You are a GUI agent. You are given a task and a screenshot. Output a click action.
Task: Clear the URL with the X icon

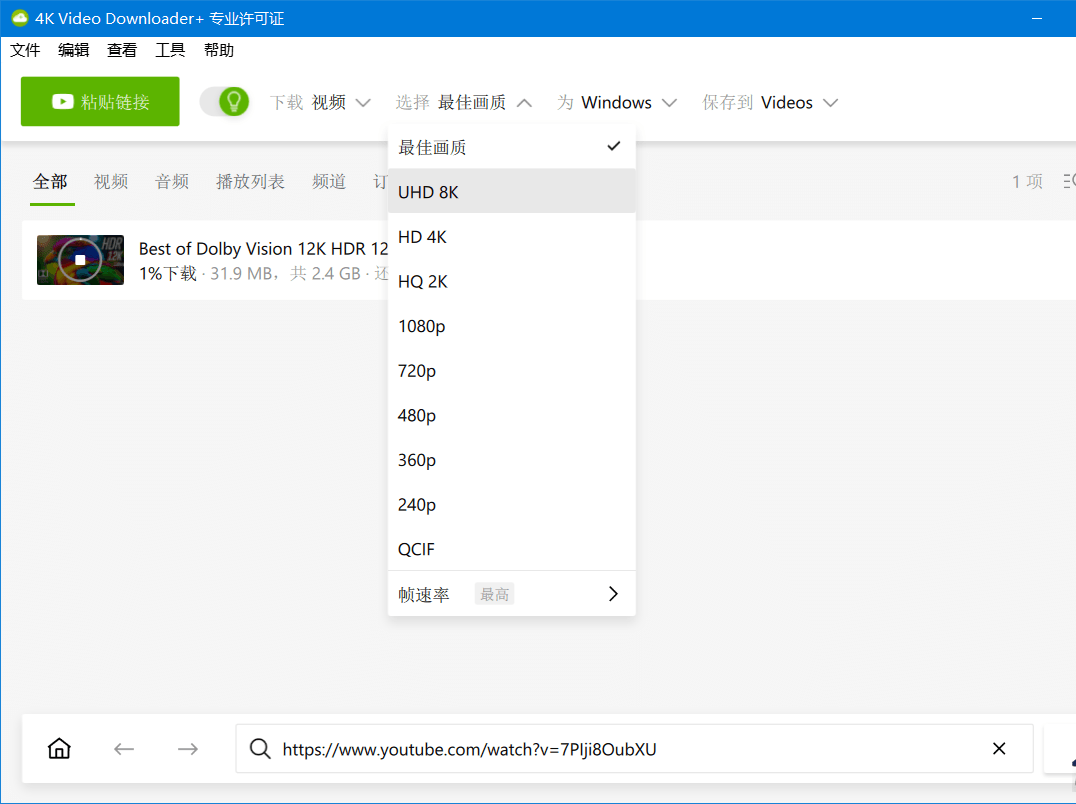coord(999,748)
